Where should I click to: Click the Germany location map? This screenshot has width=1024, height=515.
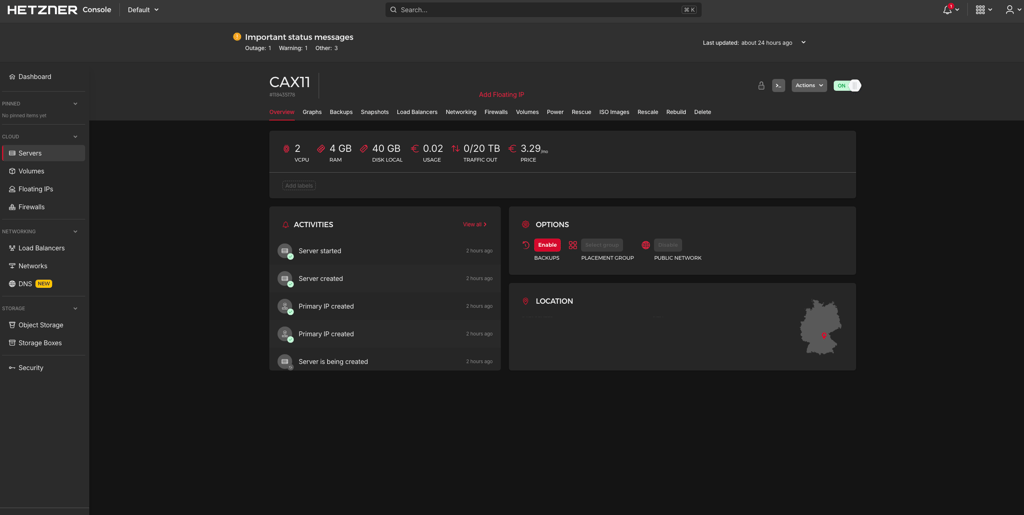tap(821, 327)
